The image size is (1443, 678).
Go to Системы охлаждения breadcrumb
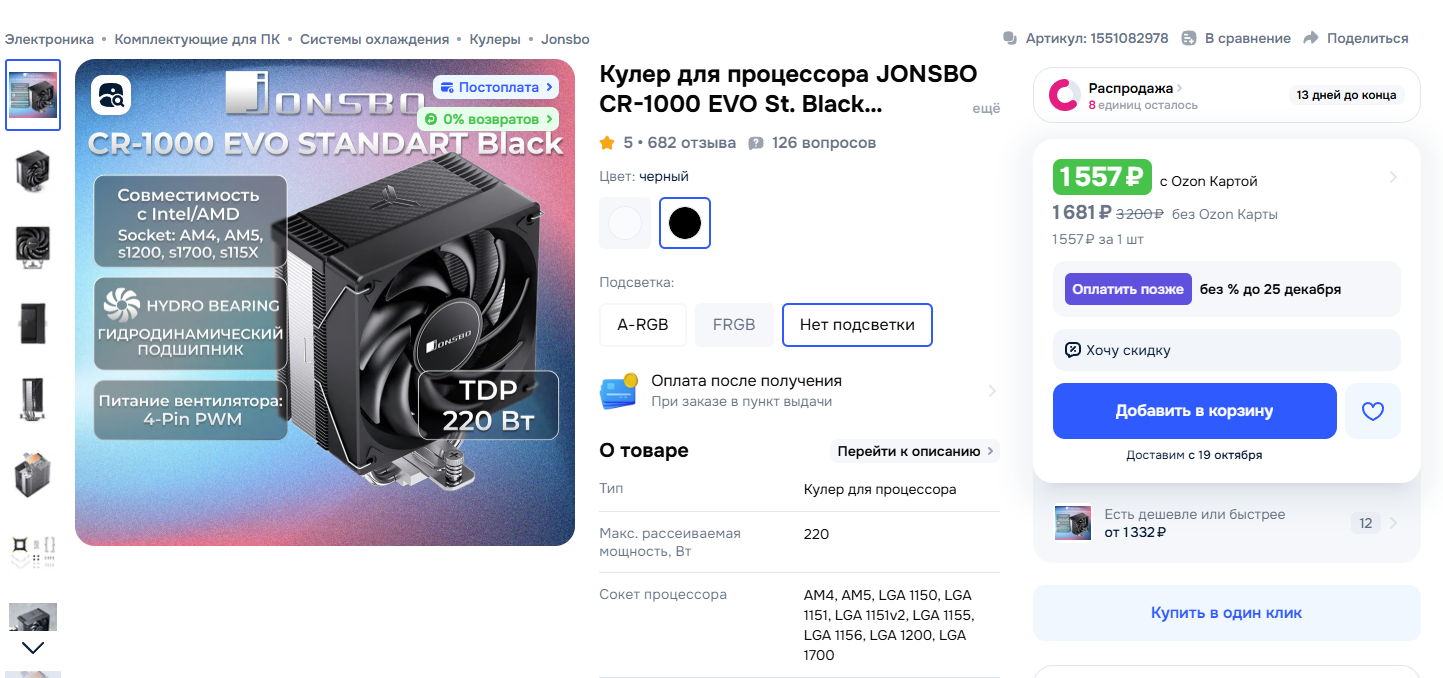click(x=374, y=39)
